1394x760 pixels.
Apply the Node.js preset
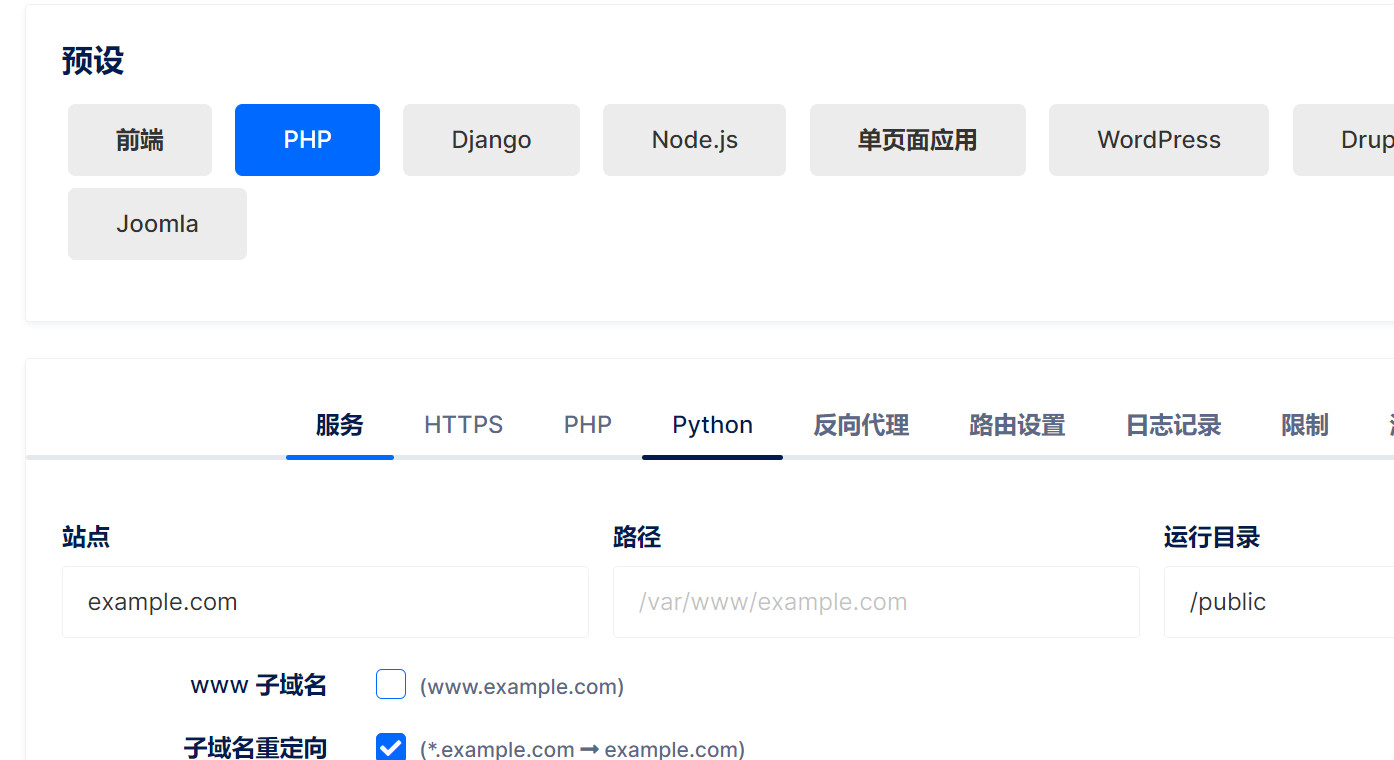tap(694, 140)
